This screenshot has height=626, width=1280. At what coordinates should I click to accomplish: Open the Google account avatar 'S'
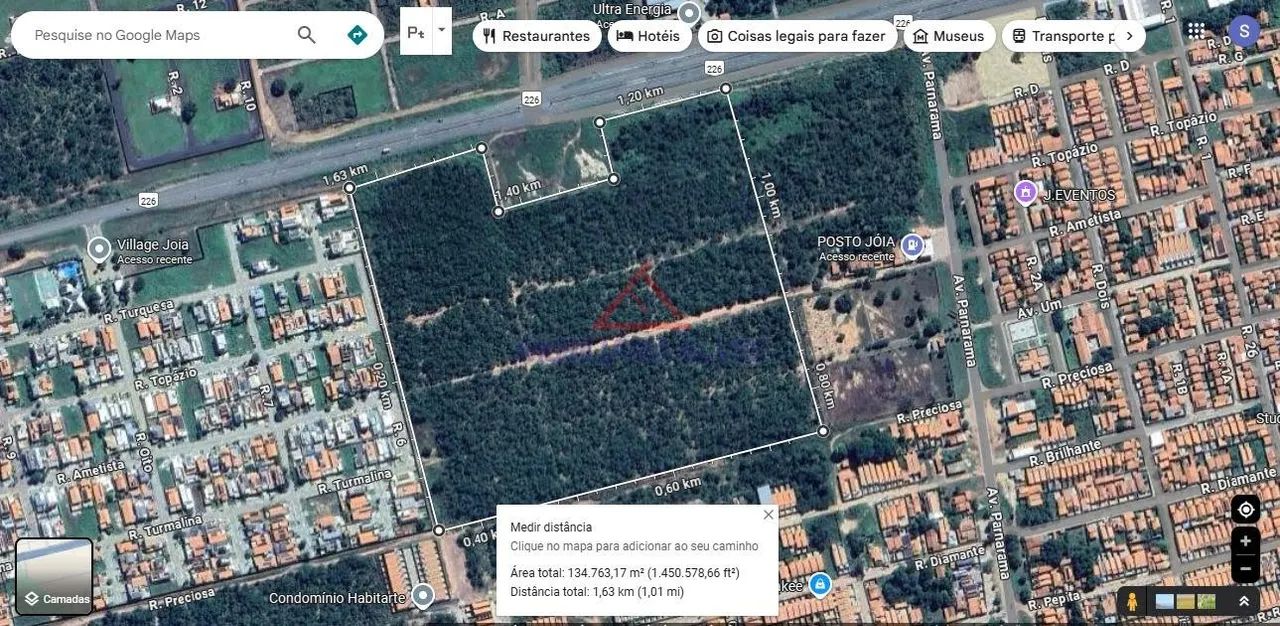coord(1244,31)
